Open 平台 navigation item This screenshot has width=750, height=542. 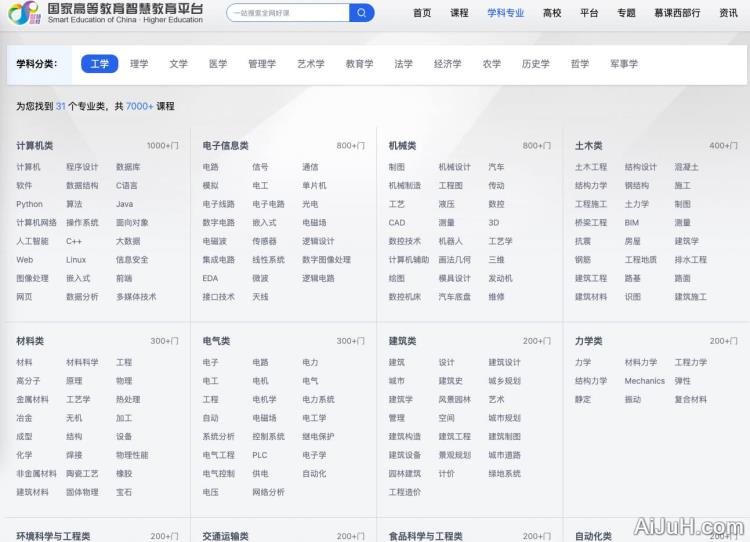(x=589, y=13)
